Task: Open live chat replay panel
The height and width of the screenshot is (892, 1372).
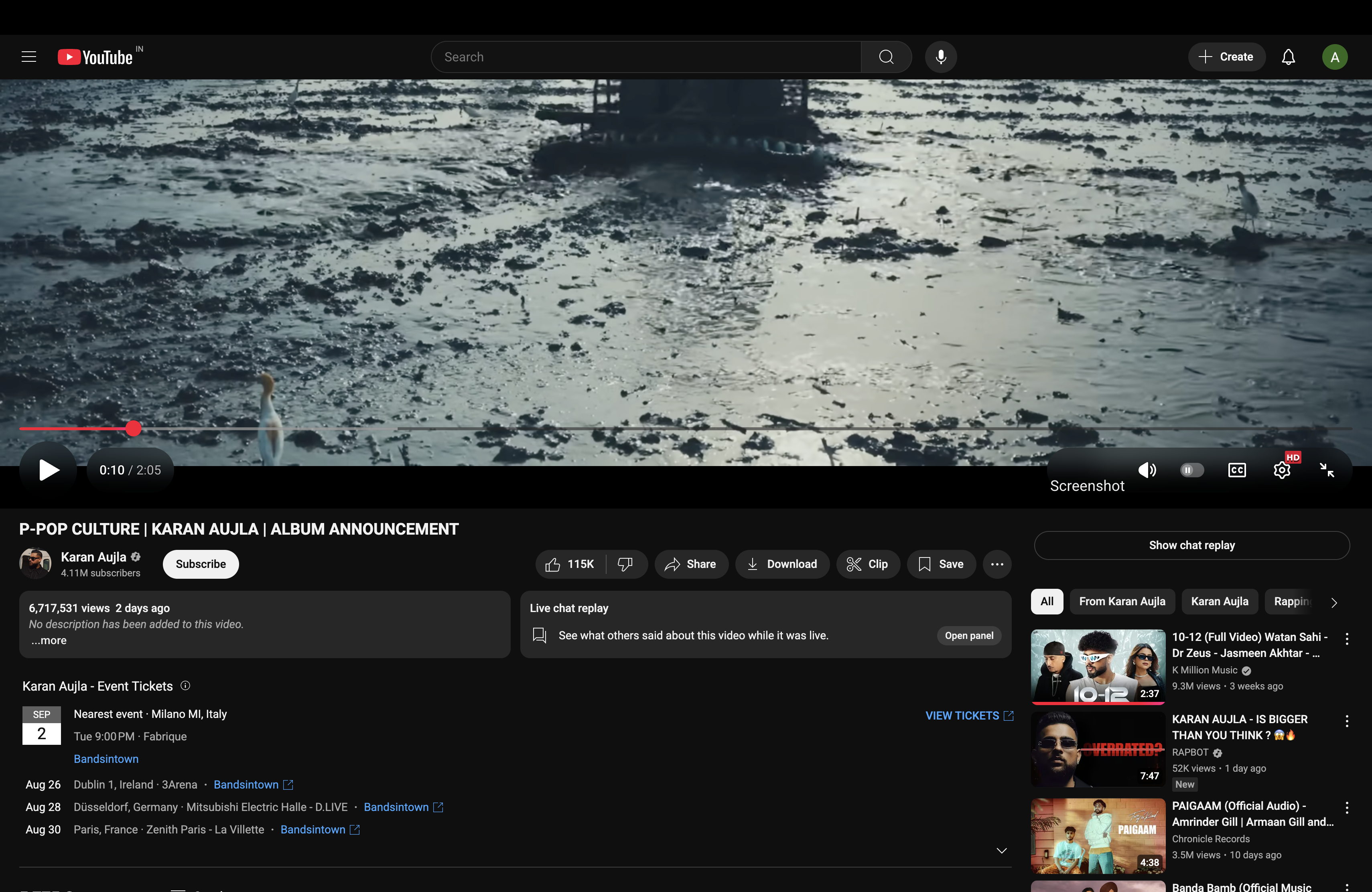Action: pyautogui.click(x=969, y=636)
